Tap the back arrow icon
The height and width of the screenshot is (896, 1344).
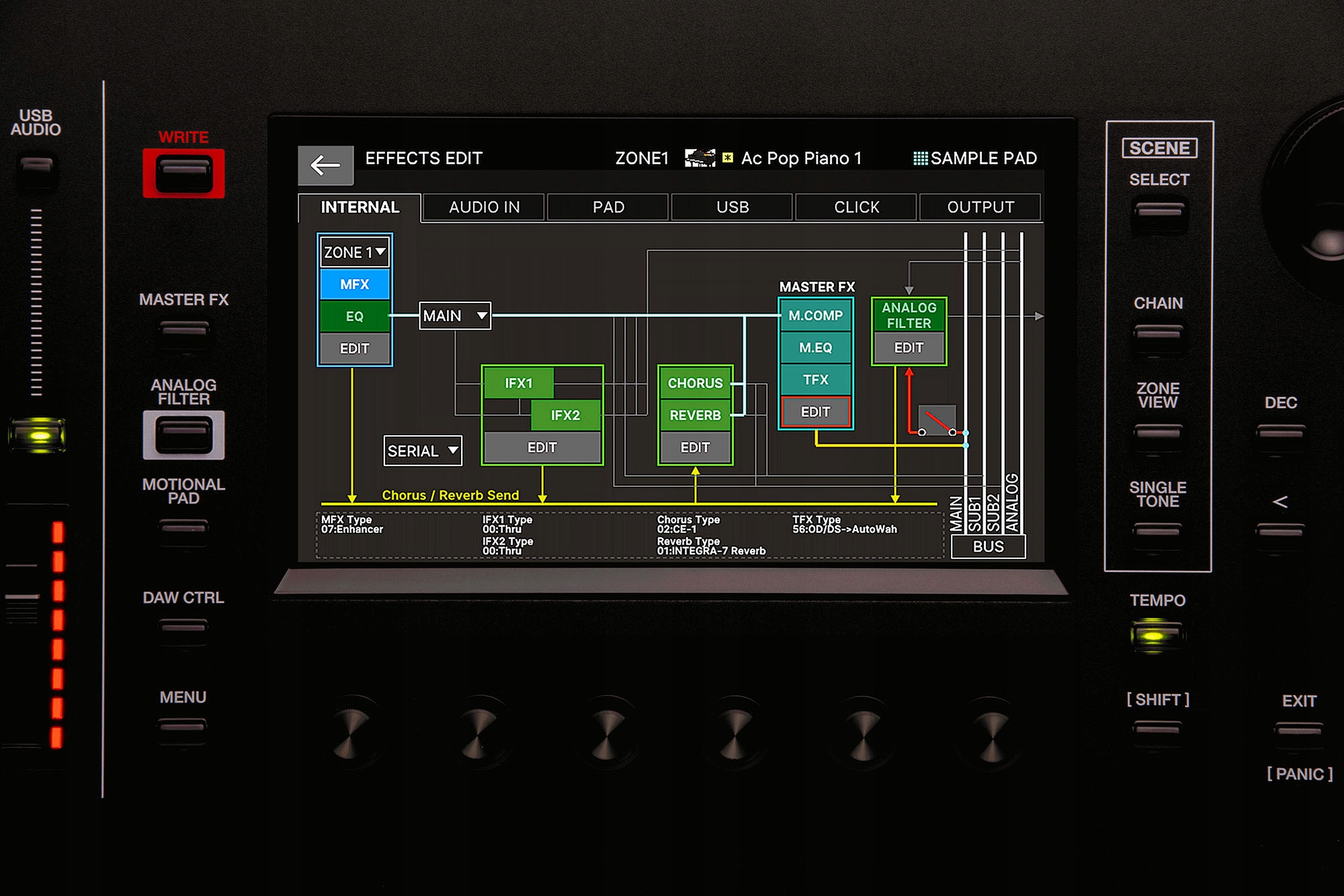(325, 165)
